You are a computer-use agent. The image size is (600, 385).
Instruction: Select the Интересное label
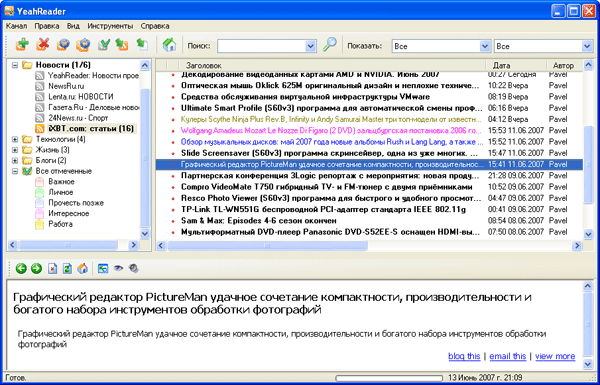coord(68,214)
